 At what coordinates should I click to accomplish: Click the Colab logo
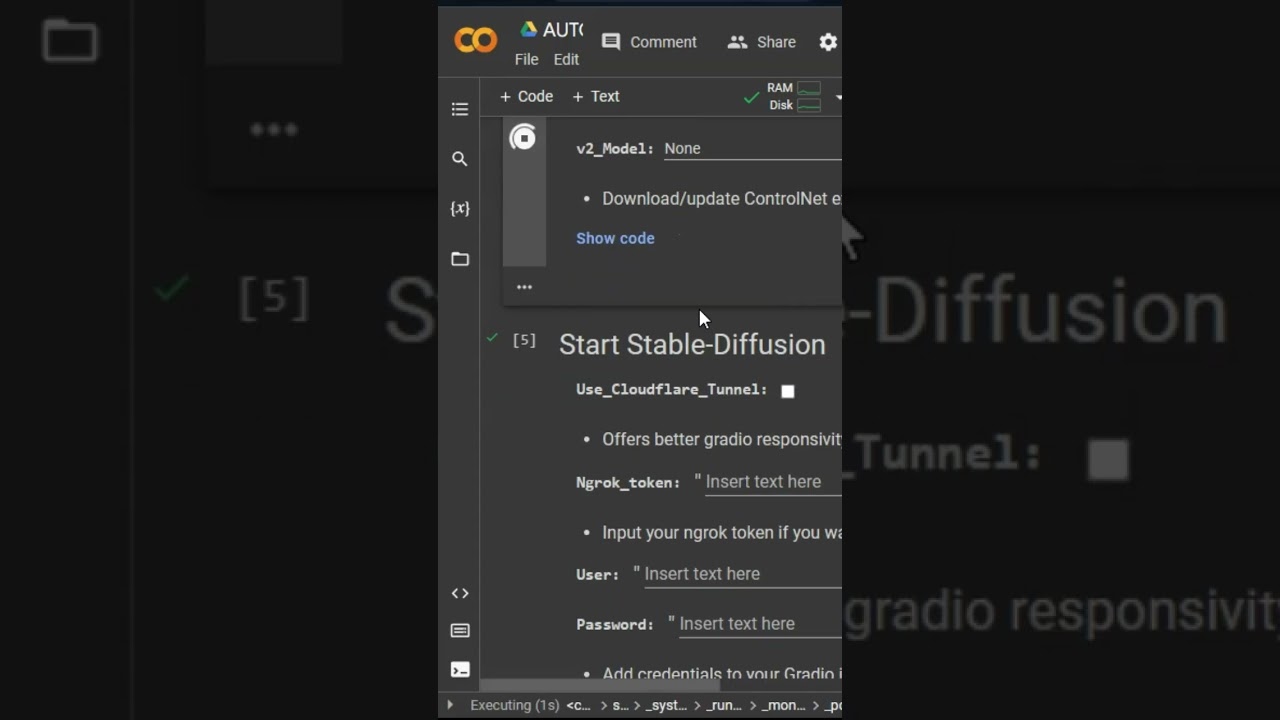click(476, 40)
